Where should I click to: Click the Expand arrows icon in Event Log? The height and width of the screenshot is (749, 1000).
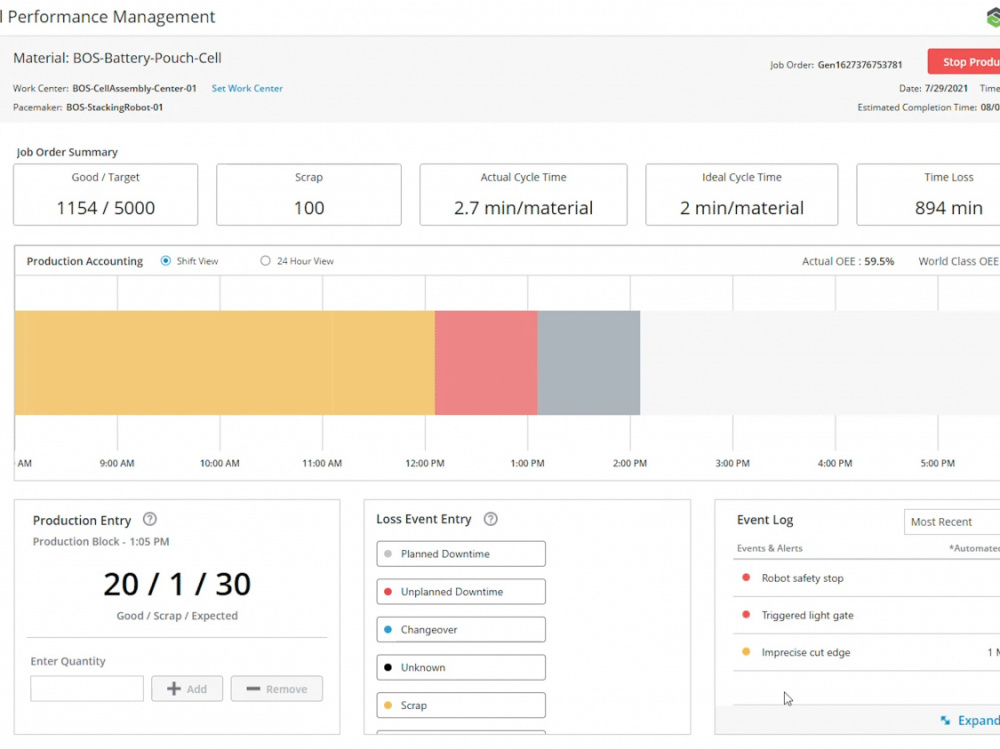945,720
